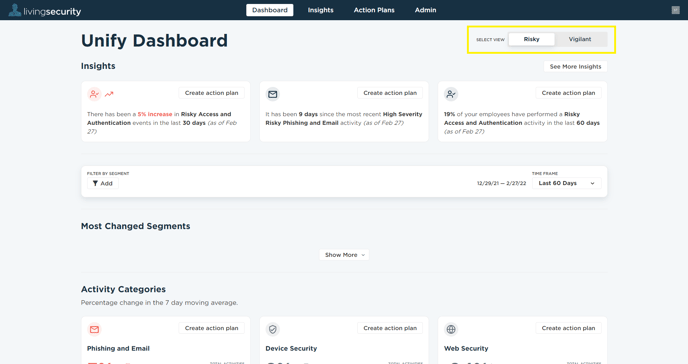Image resolution: width=688 pixels, height=364 pixels.
Task: Click the time frame dropdown chevron
Action: pyautogui.click(x=592, y=183)
